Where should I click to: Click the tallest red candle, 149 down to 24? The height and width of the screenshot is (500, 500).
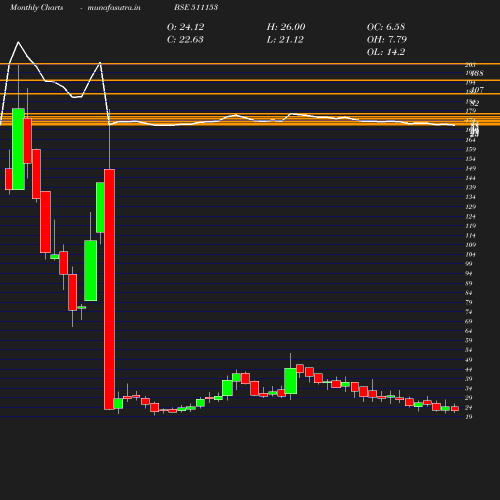click(x=109, y=289)
